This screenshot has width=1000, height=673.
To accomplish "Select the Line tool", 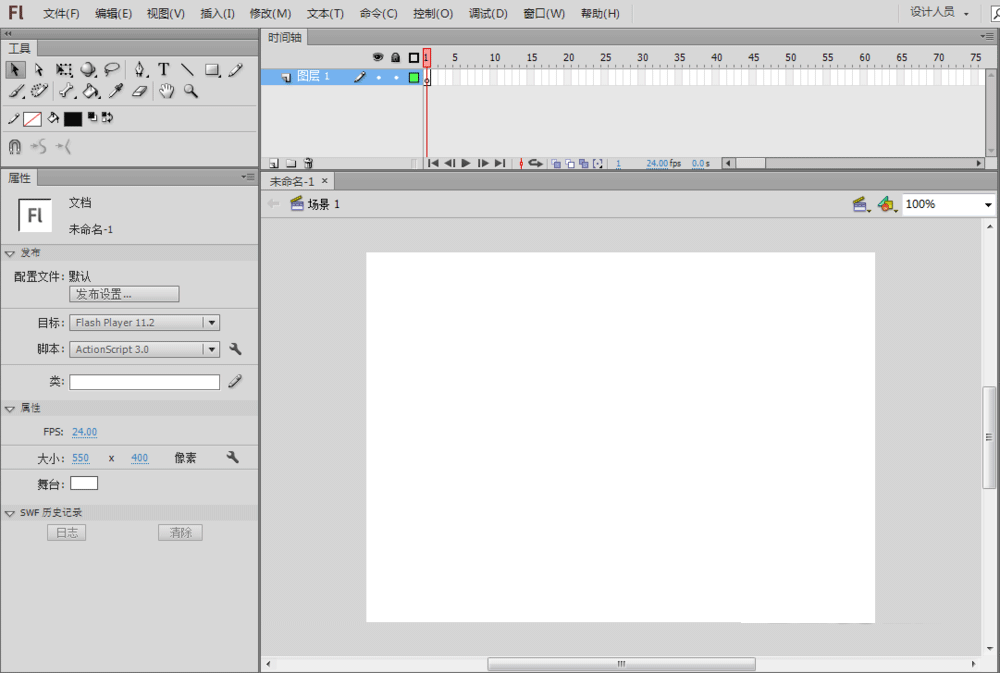I will [188, 70].
